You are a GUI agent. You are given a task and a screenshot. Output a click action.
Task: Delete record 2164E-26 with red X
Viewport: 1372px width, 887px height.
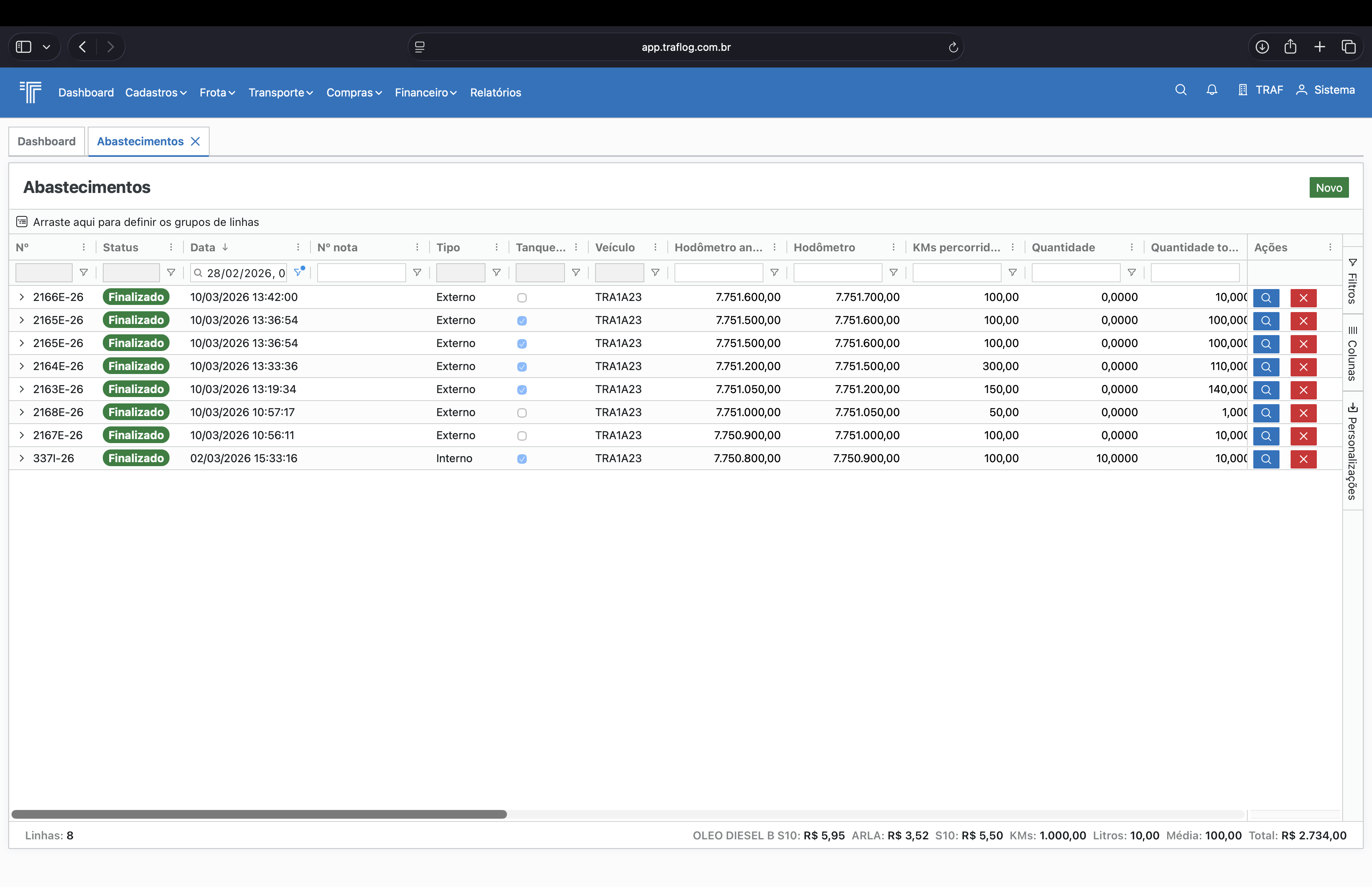pyautogui.click(x=1303, y=367)
